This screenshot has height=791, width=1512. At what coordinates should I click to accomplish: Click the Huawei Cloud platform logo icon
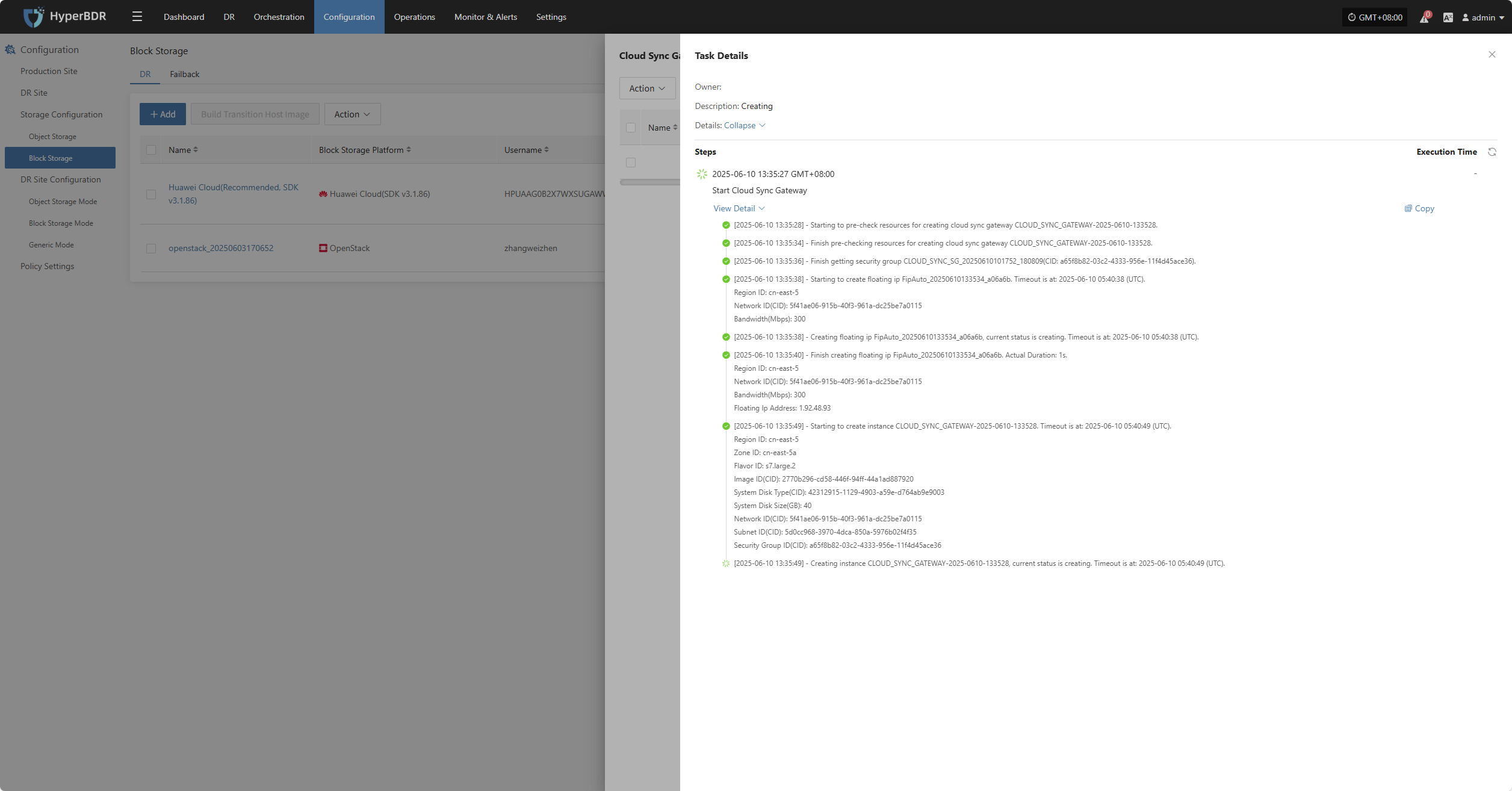click(323, 194)
